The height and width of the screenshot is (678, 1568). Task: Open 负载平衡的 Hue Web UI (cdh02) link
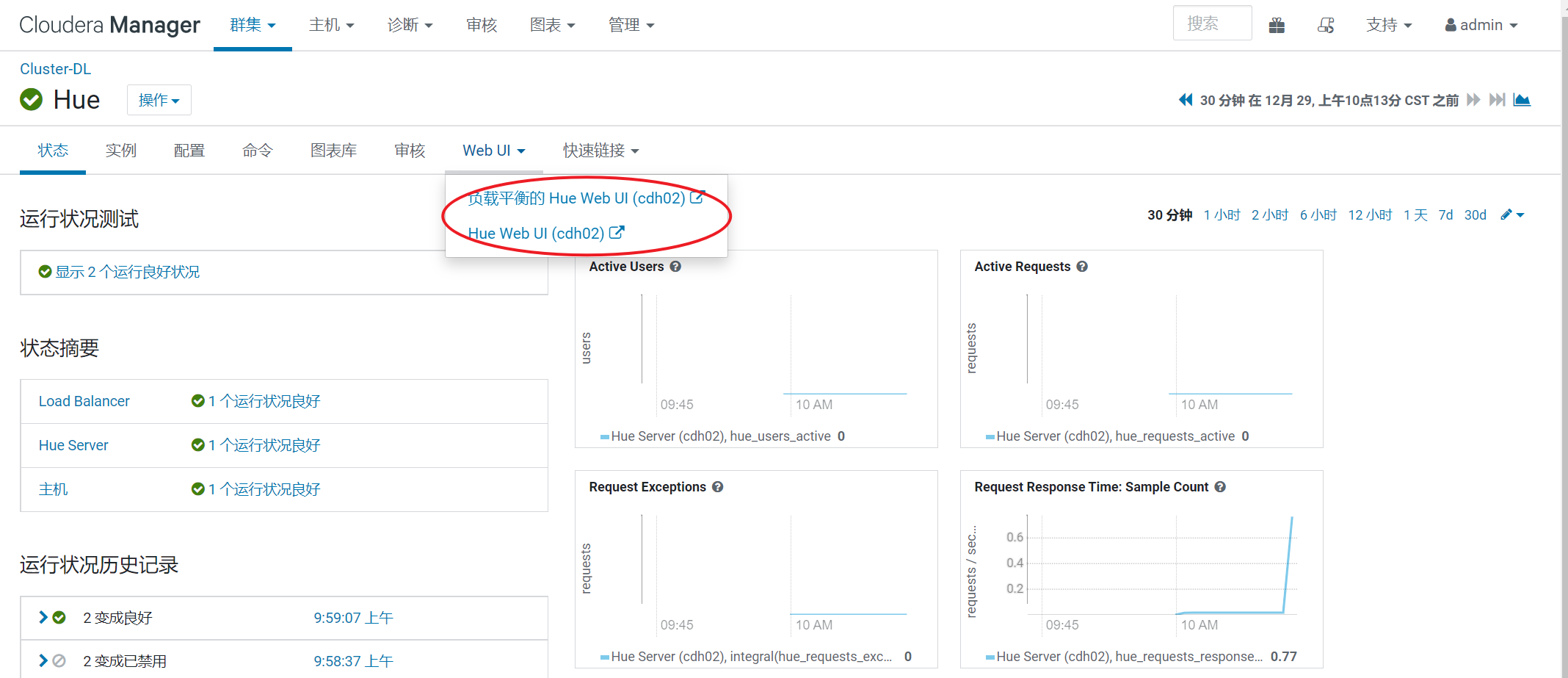[x=586, y=198]
